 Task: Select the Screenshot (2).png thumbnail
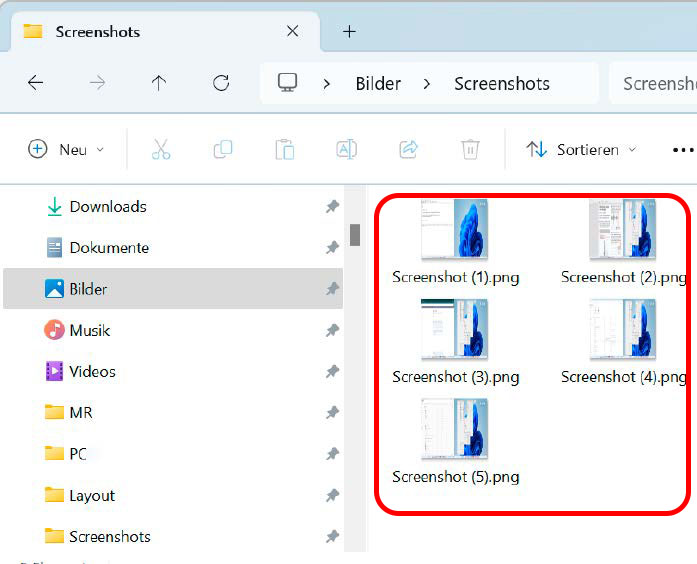pyautogui.click(x=622, y=229)
